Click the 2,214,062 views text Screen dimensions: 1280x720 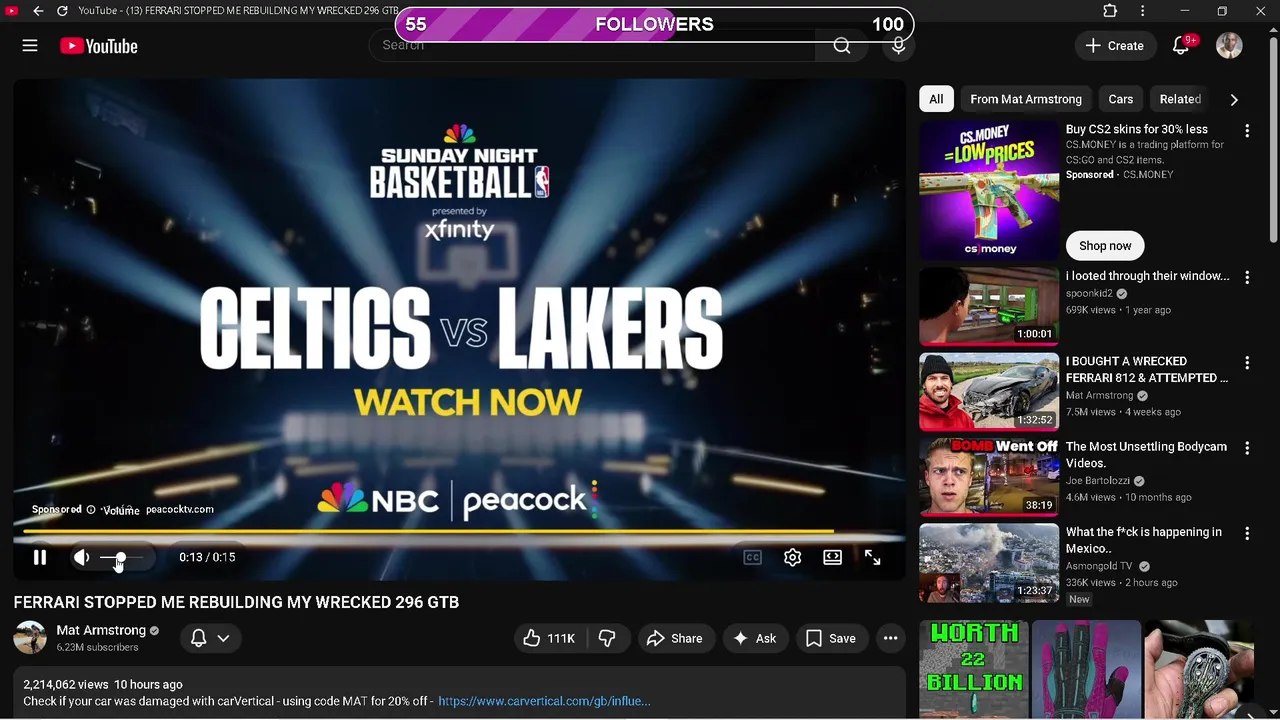pyautogui.click(x=65, y=684)
